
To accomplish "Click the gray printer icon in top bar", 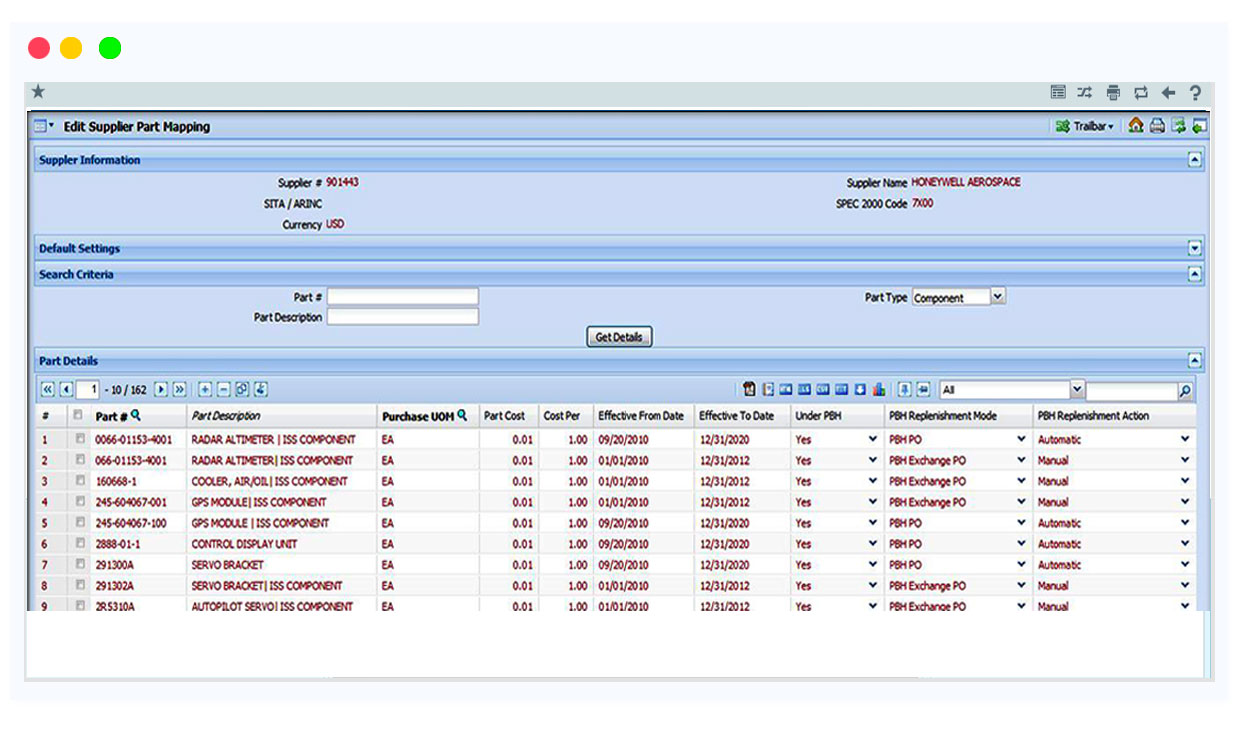I will pos(1113,93).
